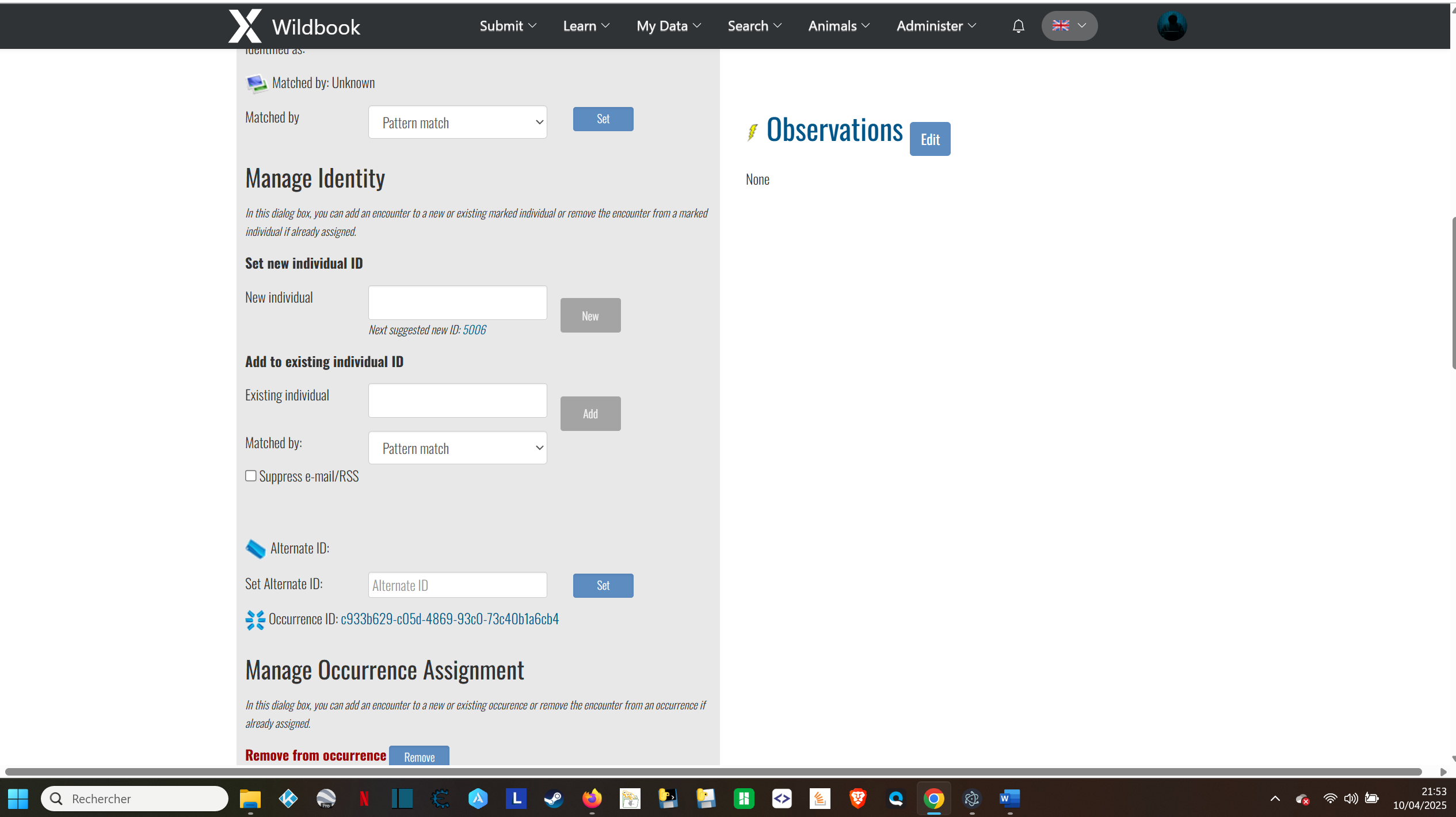Screen dimensions: 1456x817
Task: Click the Matched by computer icon
Action: coord(256,83)
